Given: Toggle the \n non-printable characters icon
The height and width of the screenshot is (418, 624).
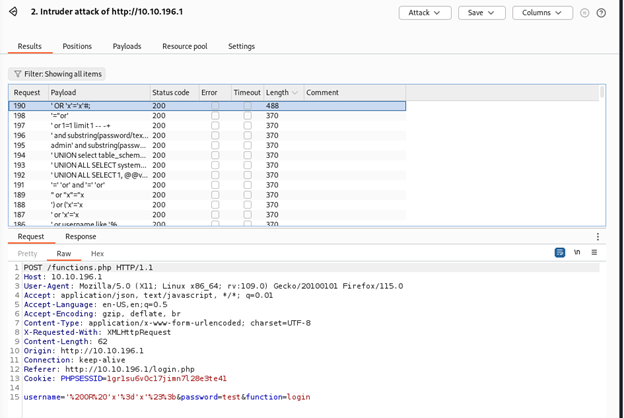Looking at the screenshot, I should 577,252.
